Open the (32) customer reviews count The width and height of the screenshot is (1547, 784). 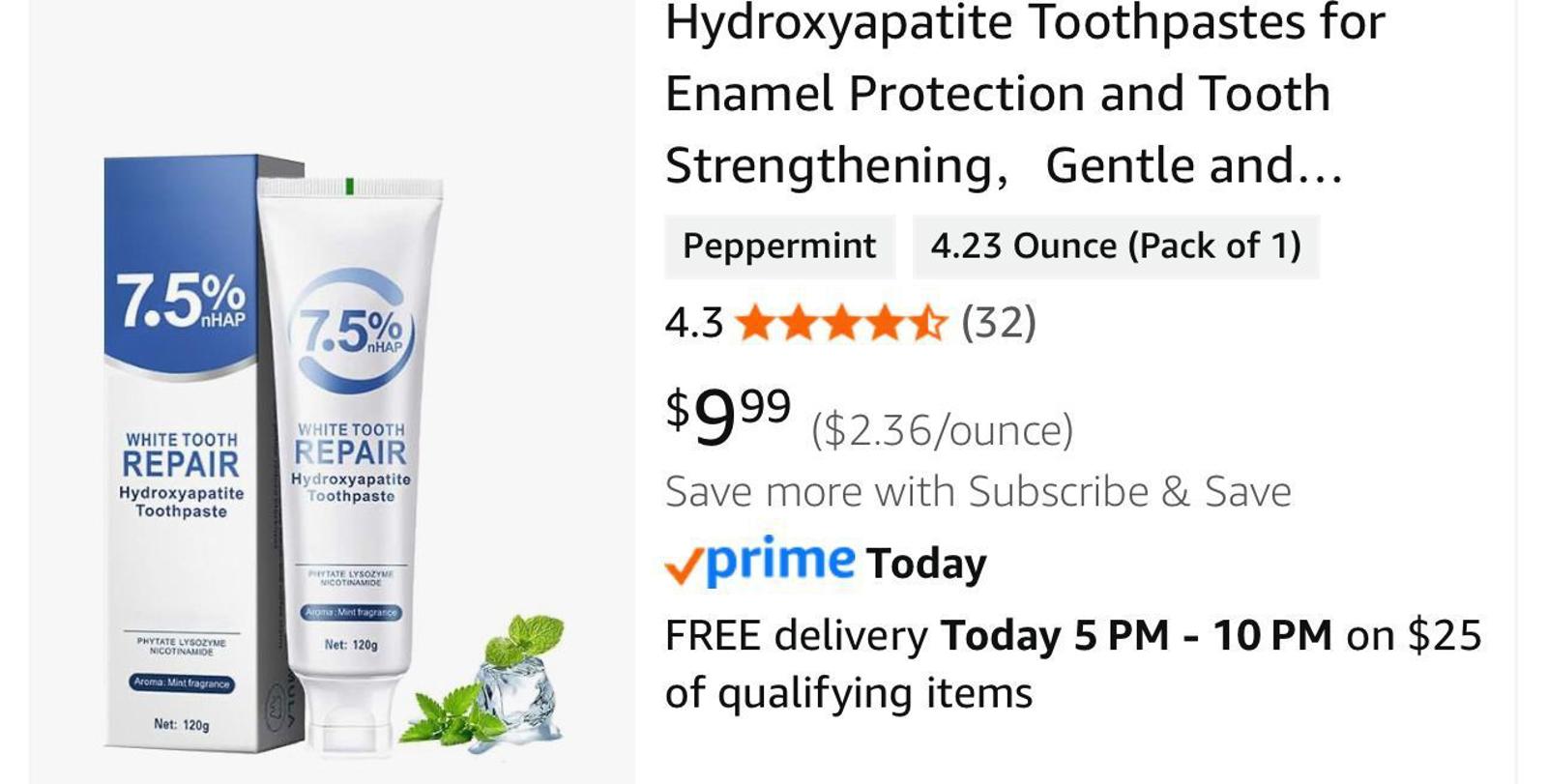(x=998, y=322)
